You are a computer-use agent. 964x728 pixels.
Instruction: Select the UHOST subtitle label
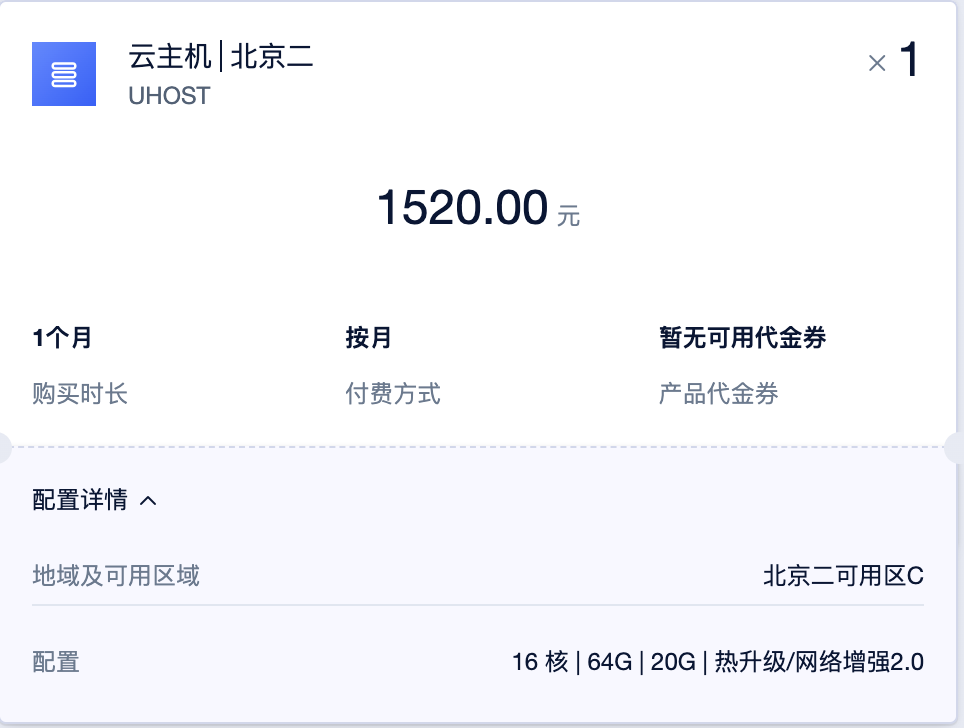[x=169, y=96]
